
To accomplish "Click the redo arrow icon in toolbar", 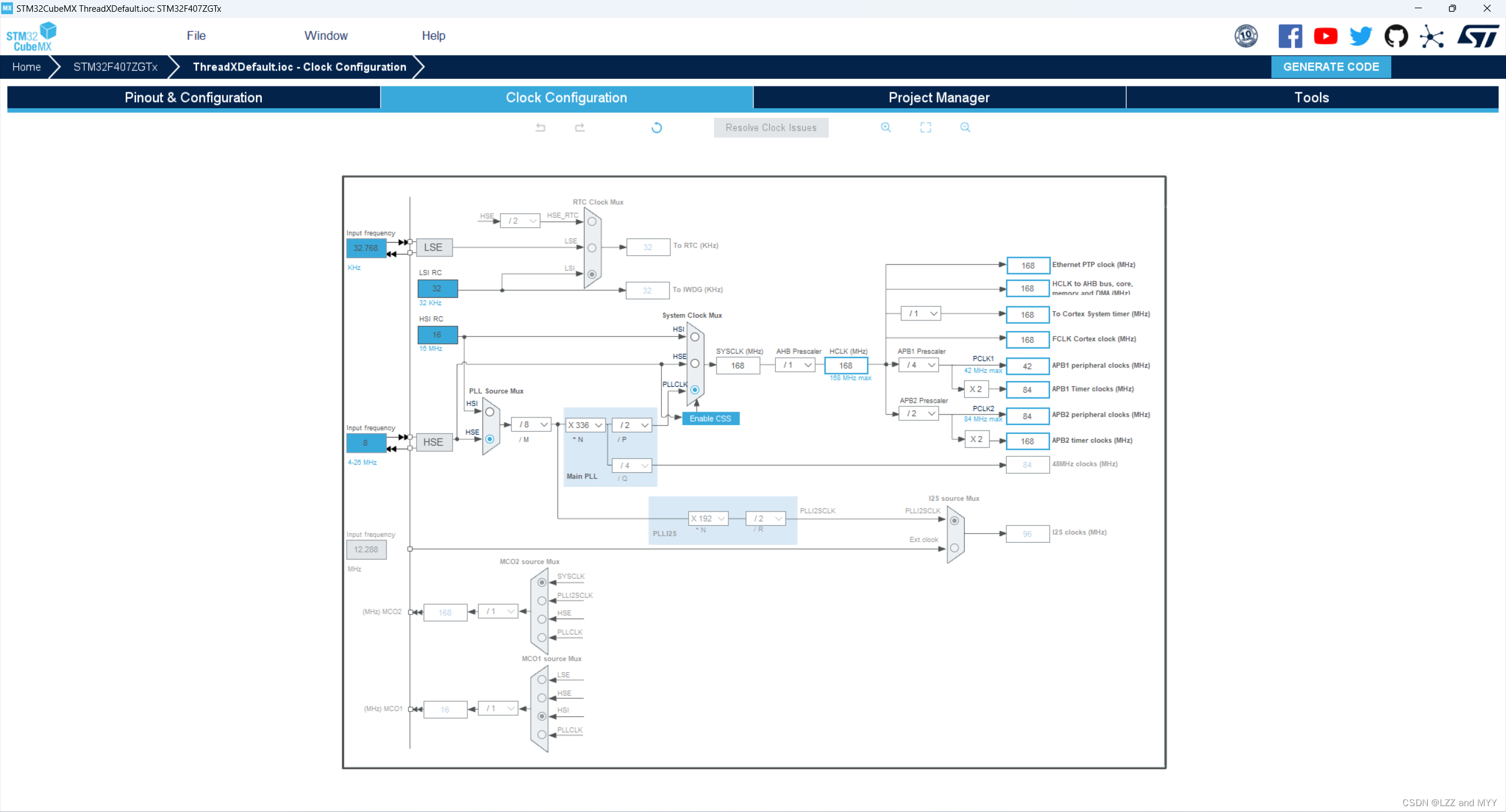I will pos(579,128).
